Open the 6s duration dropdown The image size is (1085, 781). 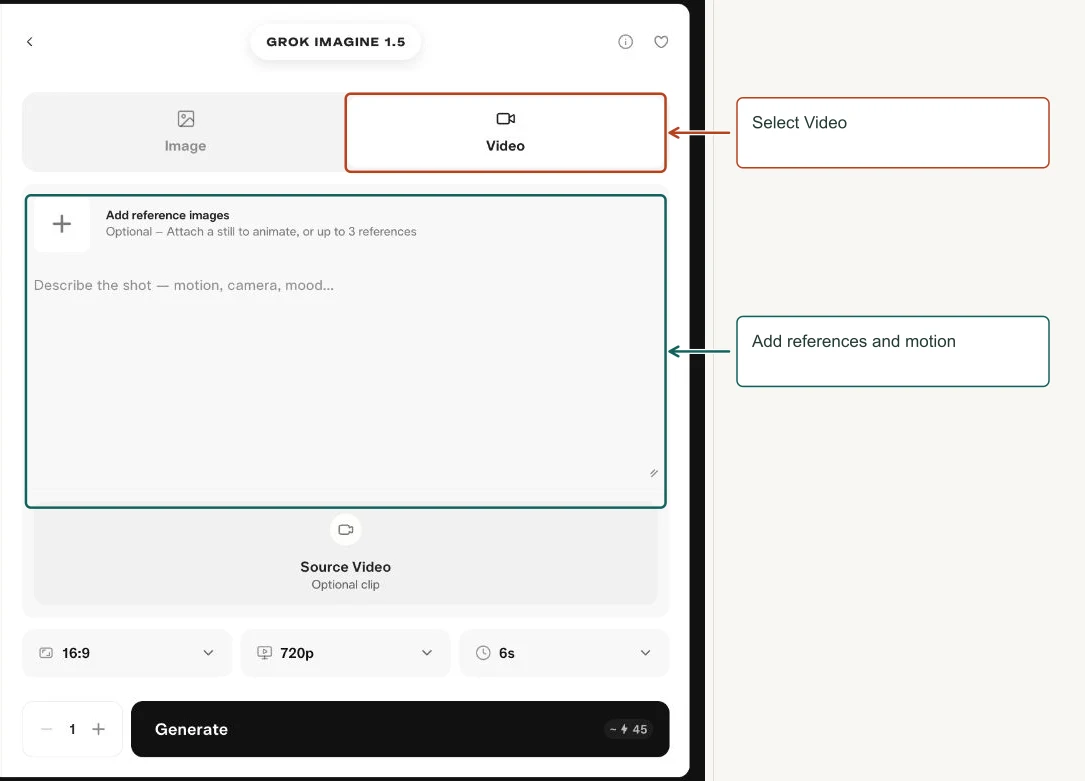coord(564,653)
